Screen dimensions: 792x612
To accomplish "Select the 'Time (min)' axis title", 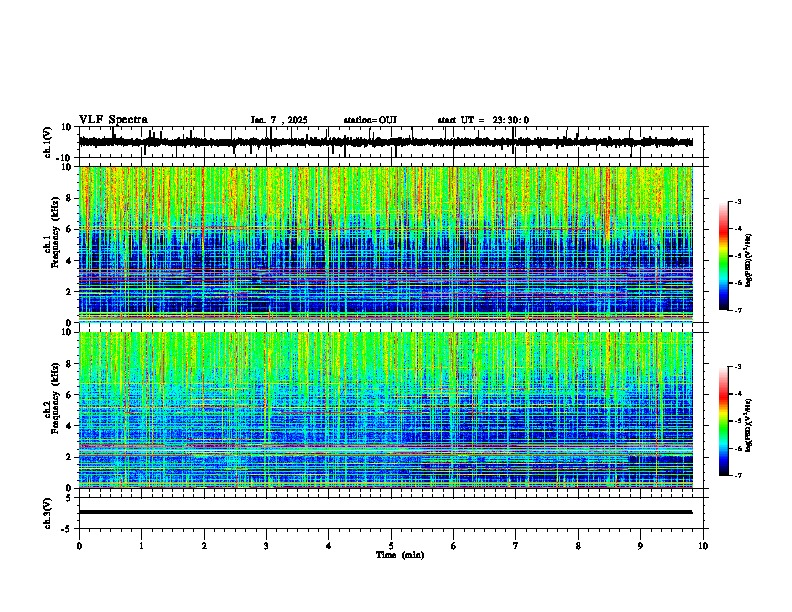I will point(400,555).
